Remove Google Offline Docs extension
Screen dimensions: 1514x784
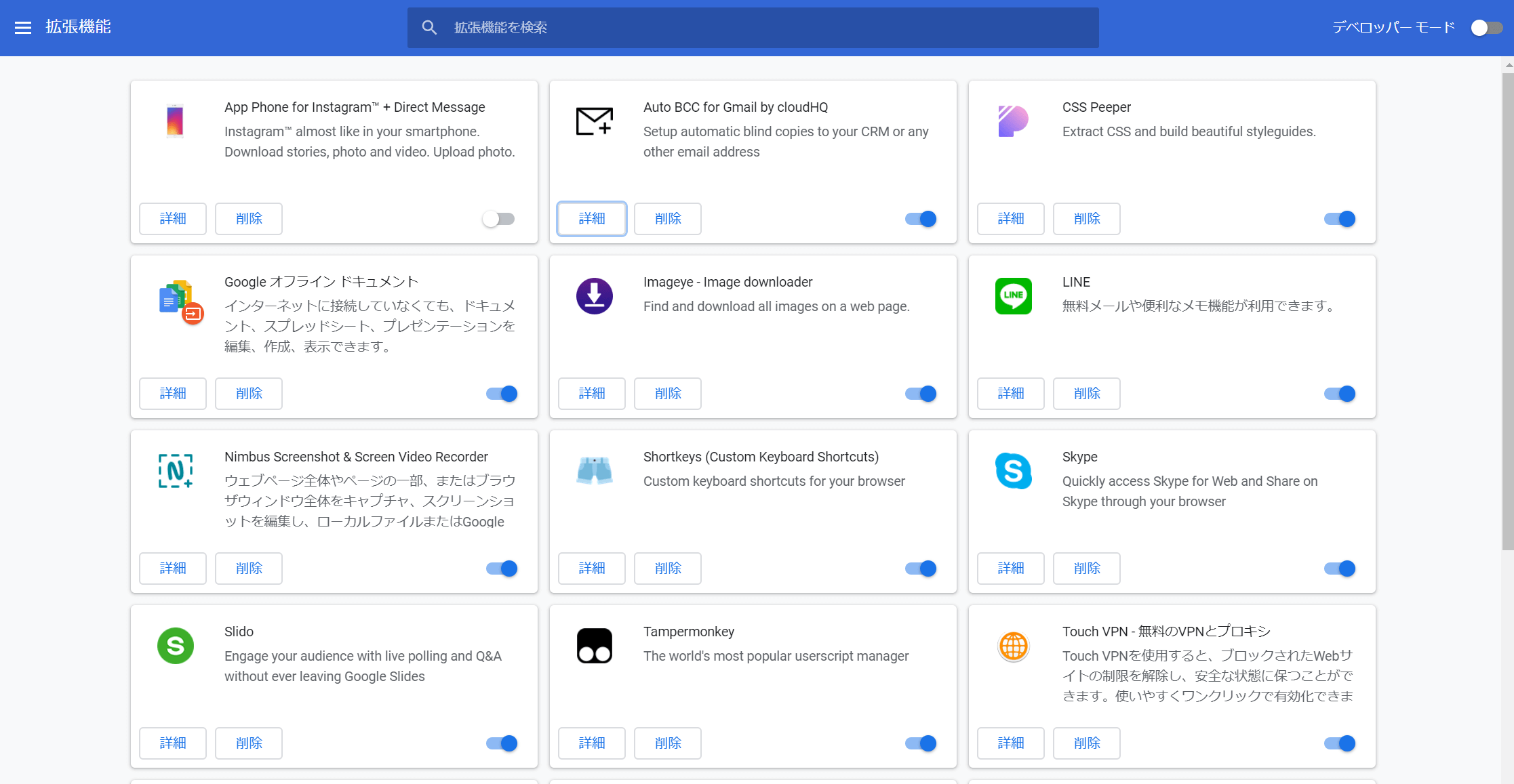(x=249, y=394)
